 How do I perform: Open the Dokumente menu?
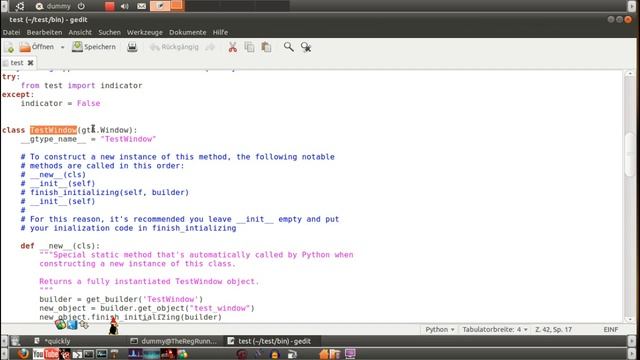point(188,32)
